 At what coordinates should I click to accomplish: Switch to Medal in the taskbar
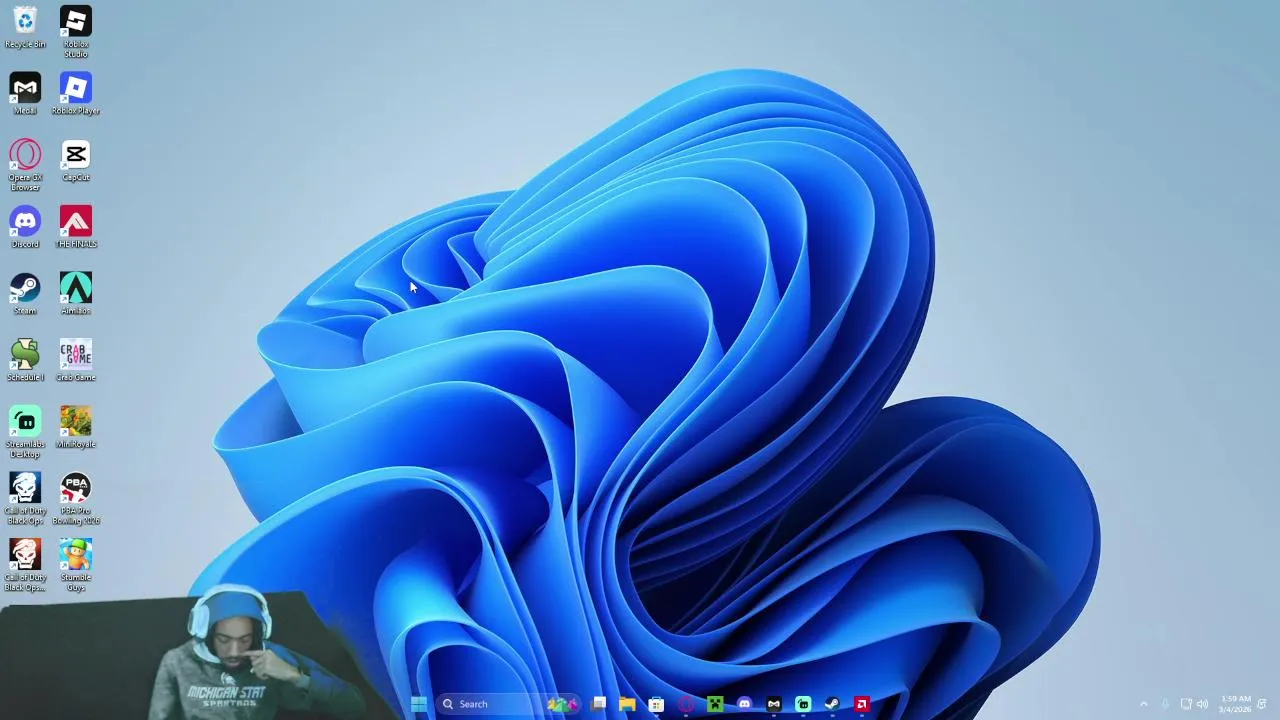[773, 704]
